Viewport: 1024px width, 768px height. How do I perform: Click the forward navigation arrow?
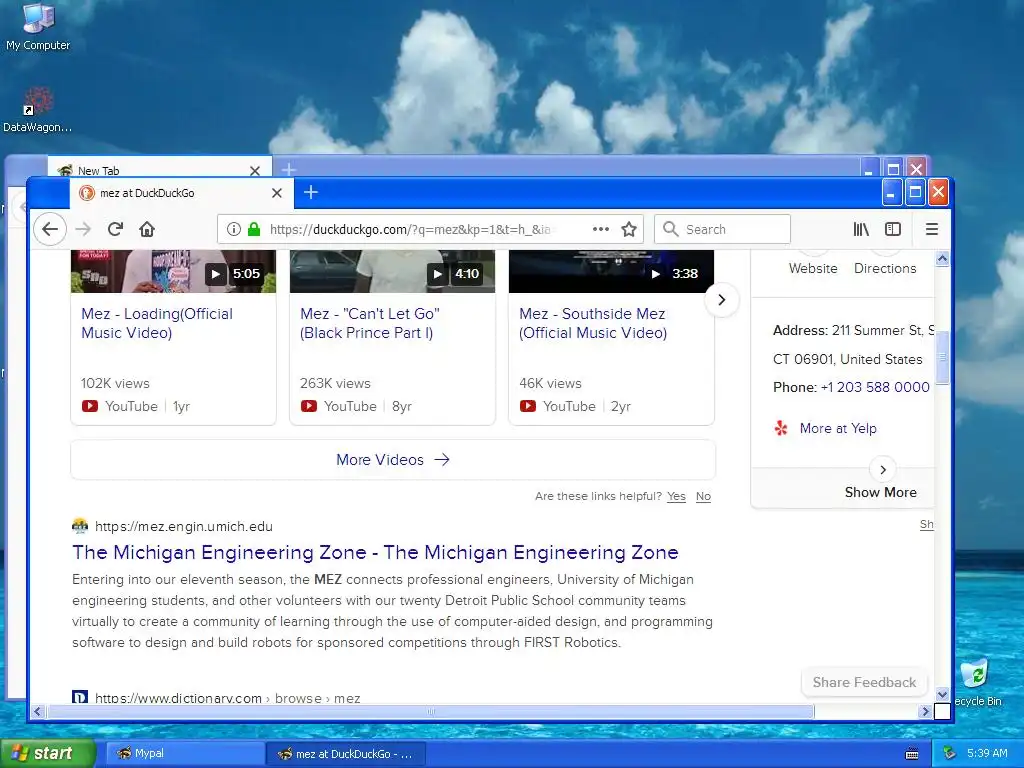tap(83, 229)
